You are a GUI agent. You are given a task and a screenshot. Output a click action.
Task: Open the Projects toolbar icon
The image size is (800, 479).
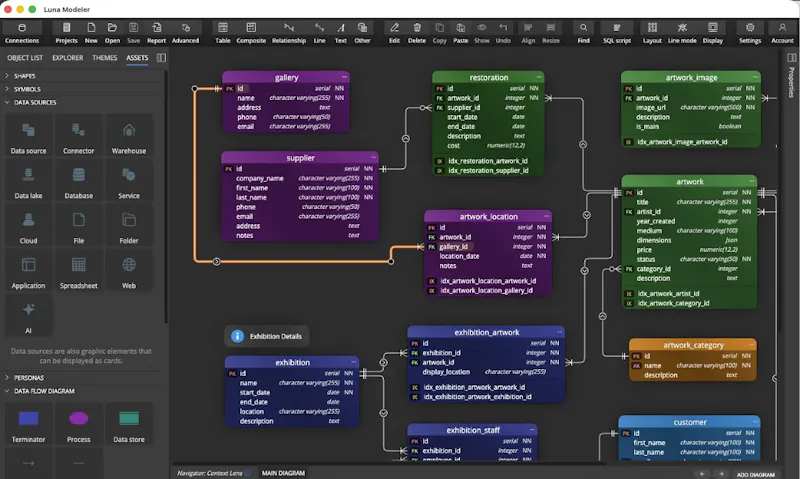tap(66, 33)
